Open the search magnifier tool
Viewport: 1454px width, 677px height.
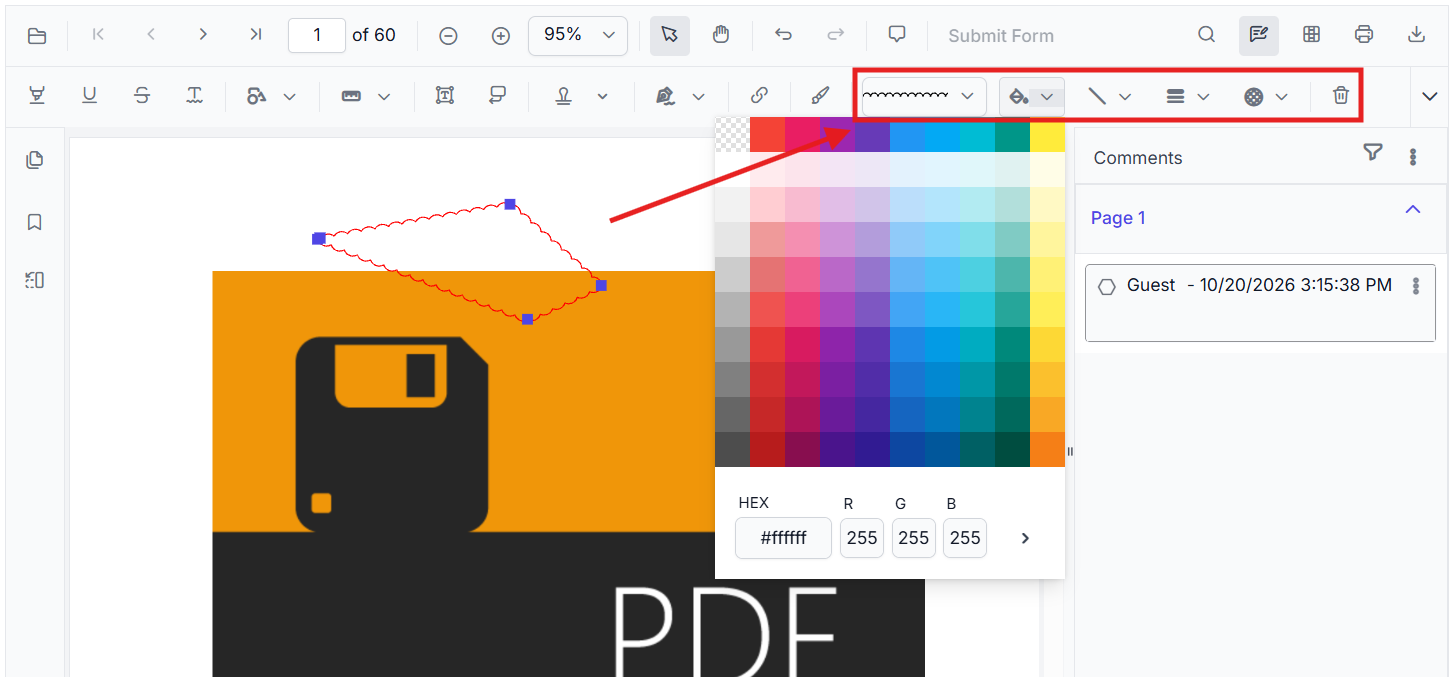[1207, 35]
